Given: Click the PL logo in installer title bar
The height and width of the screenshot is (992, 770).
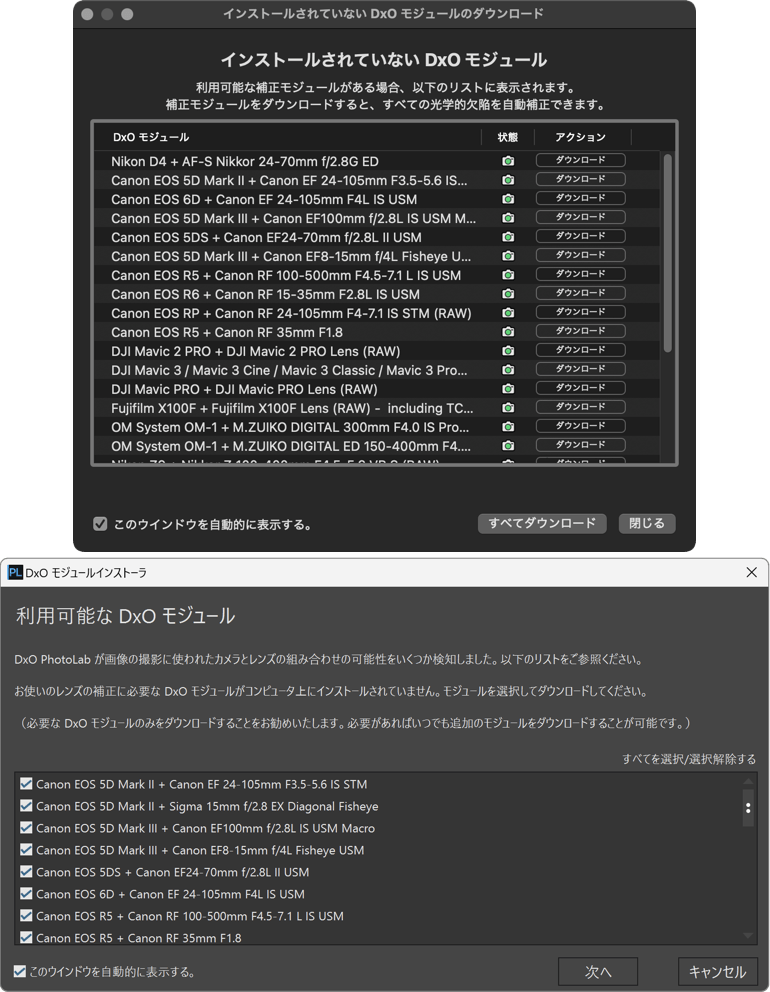Looking at the screenshot, I should (x=15, y=573).
